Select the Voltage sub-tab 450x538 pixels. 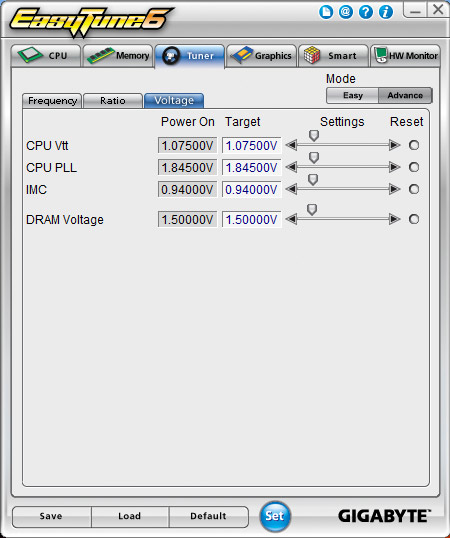(x=174, y=101)
